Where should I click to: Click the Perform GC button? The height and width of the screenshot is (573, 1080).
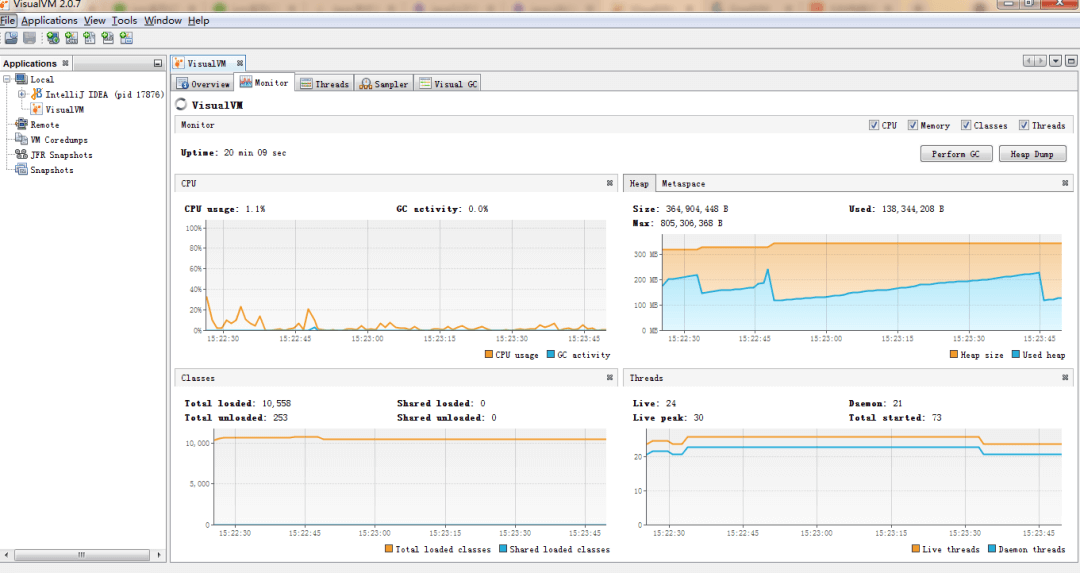[955, 154]
